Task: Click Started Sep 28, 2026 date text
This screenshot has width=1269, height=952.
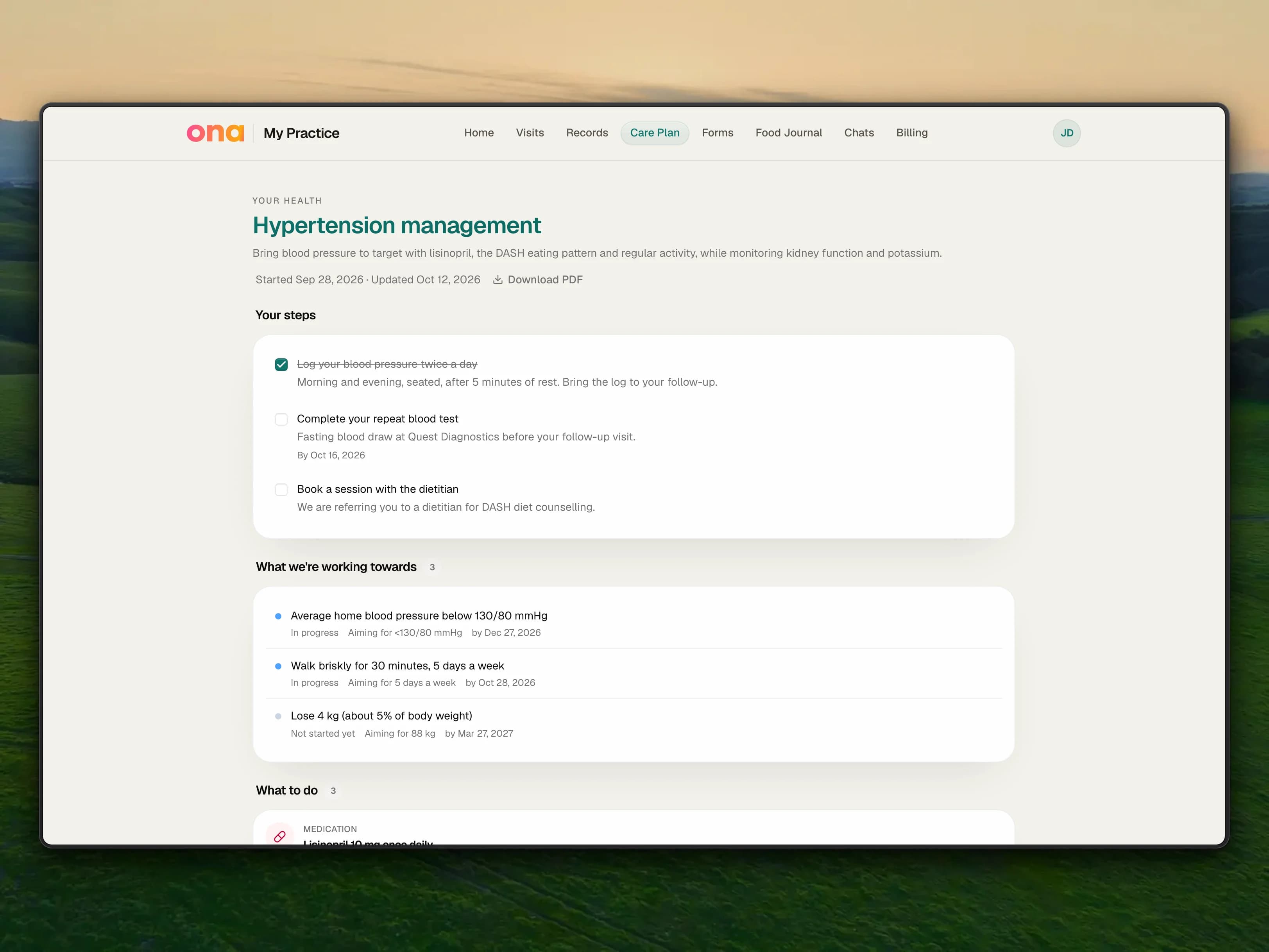Action: click(309, 279)
